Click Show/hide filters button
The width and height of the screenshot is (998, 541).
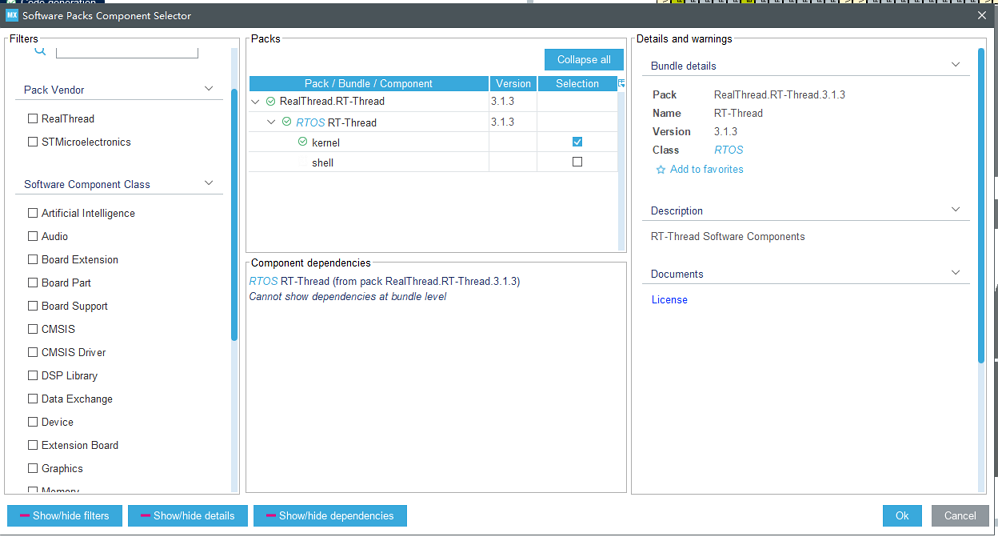[64, 516]
